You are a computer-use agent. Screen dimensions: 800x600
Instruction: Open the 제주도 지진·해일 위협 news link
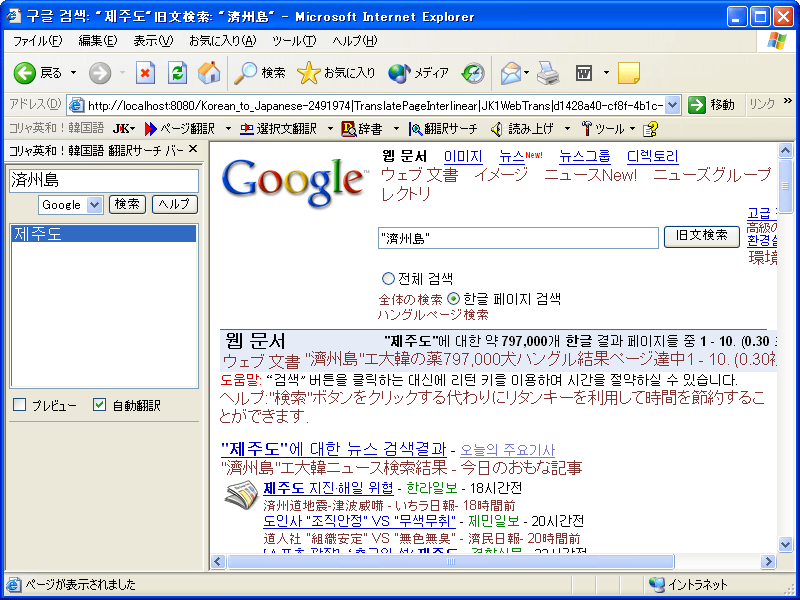click(x=329, y=488)
